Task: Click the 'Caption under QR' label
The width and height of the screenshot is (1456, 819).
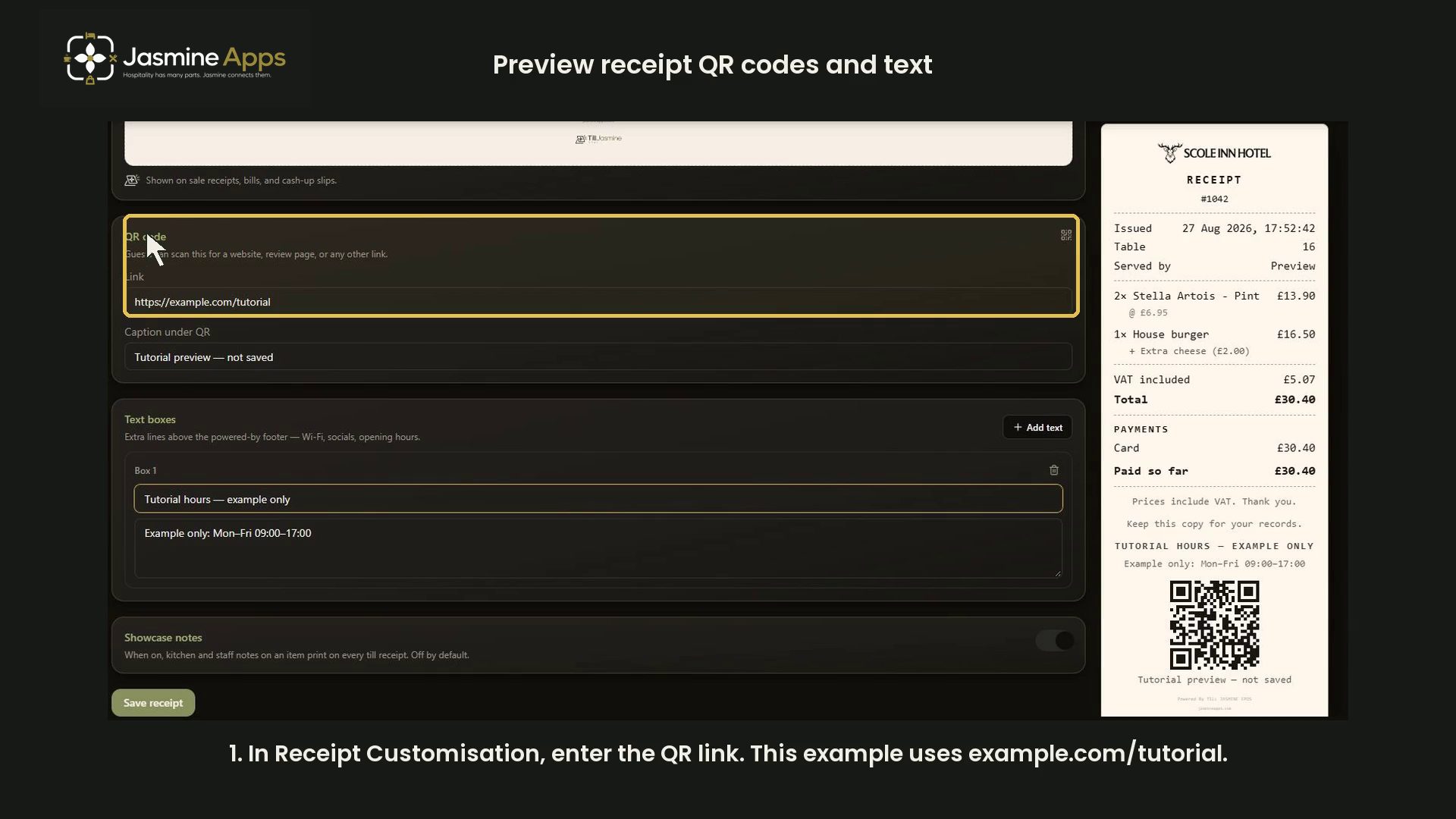Action: [167, 332]
